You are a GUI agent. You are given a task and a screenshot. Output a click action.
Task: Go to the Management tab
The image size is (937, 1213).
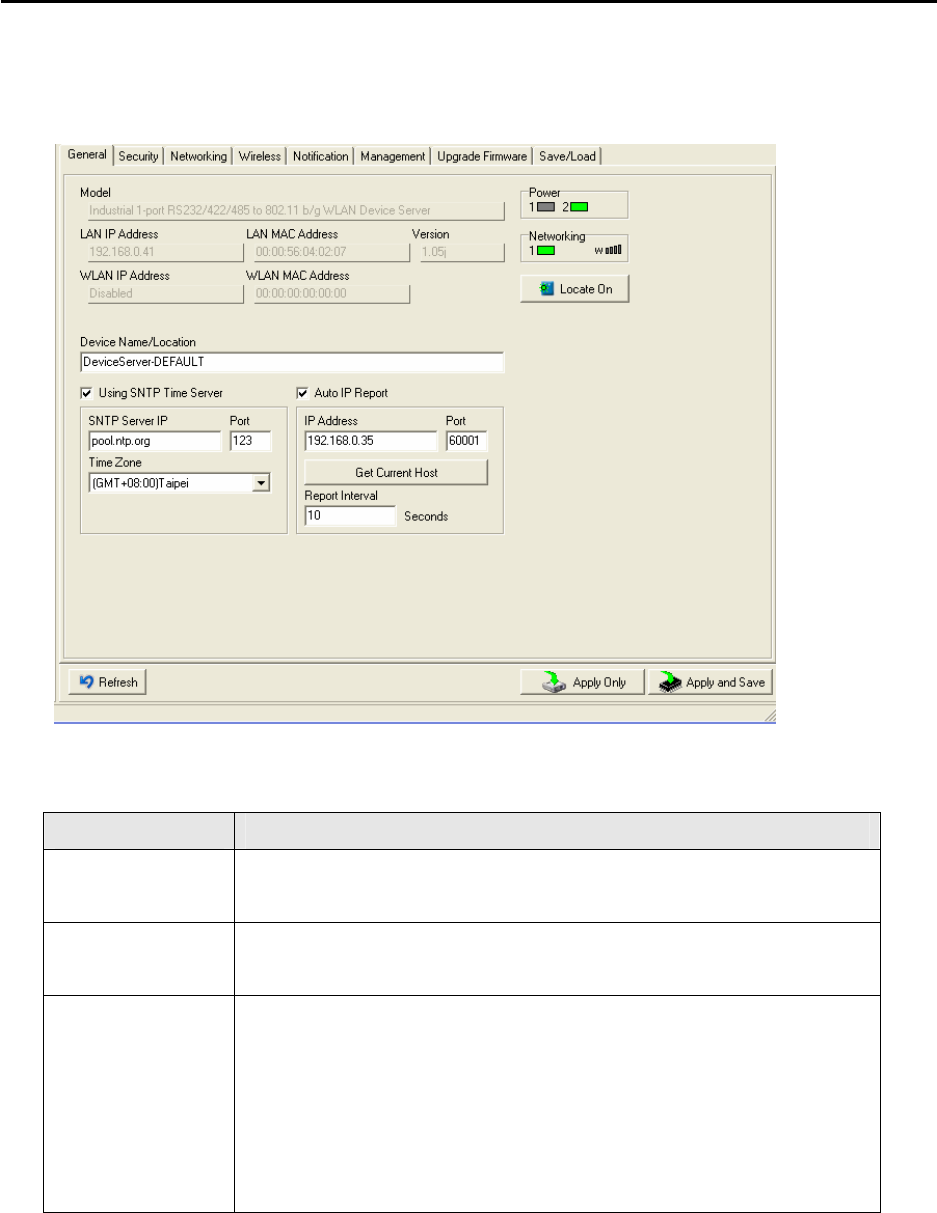393,156
